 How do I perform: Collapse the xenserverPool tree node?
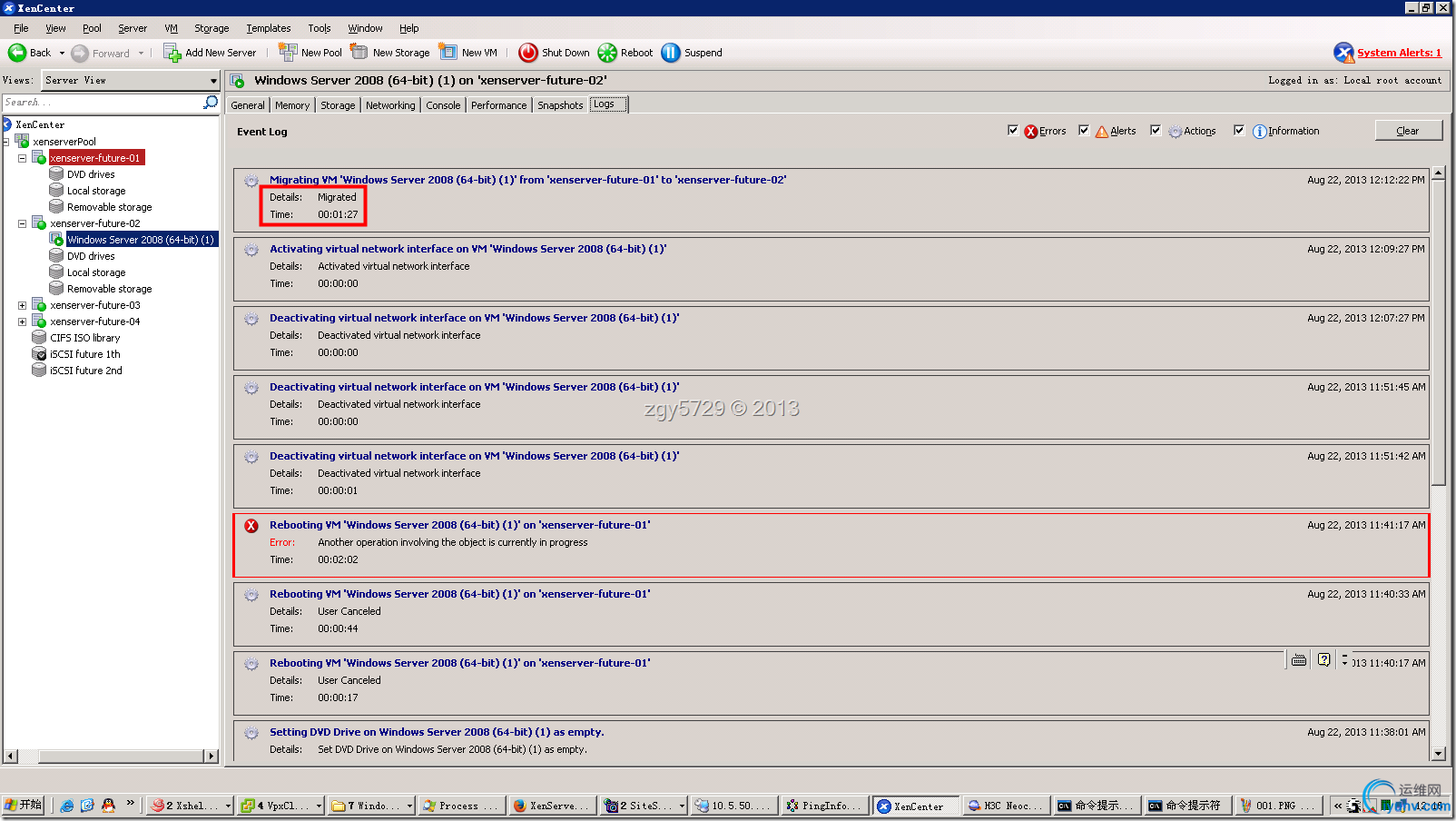click(x=5, y=142)
